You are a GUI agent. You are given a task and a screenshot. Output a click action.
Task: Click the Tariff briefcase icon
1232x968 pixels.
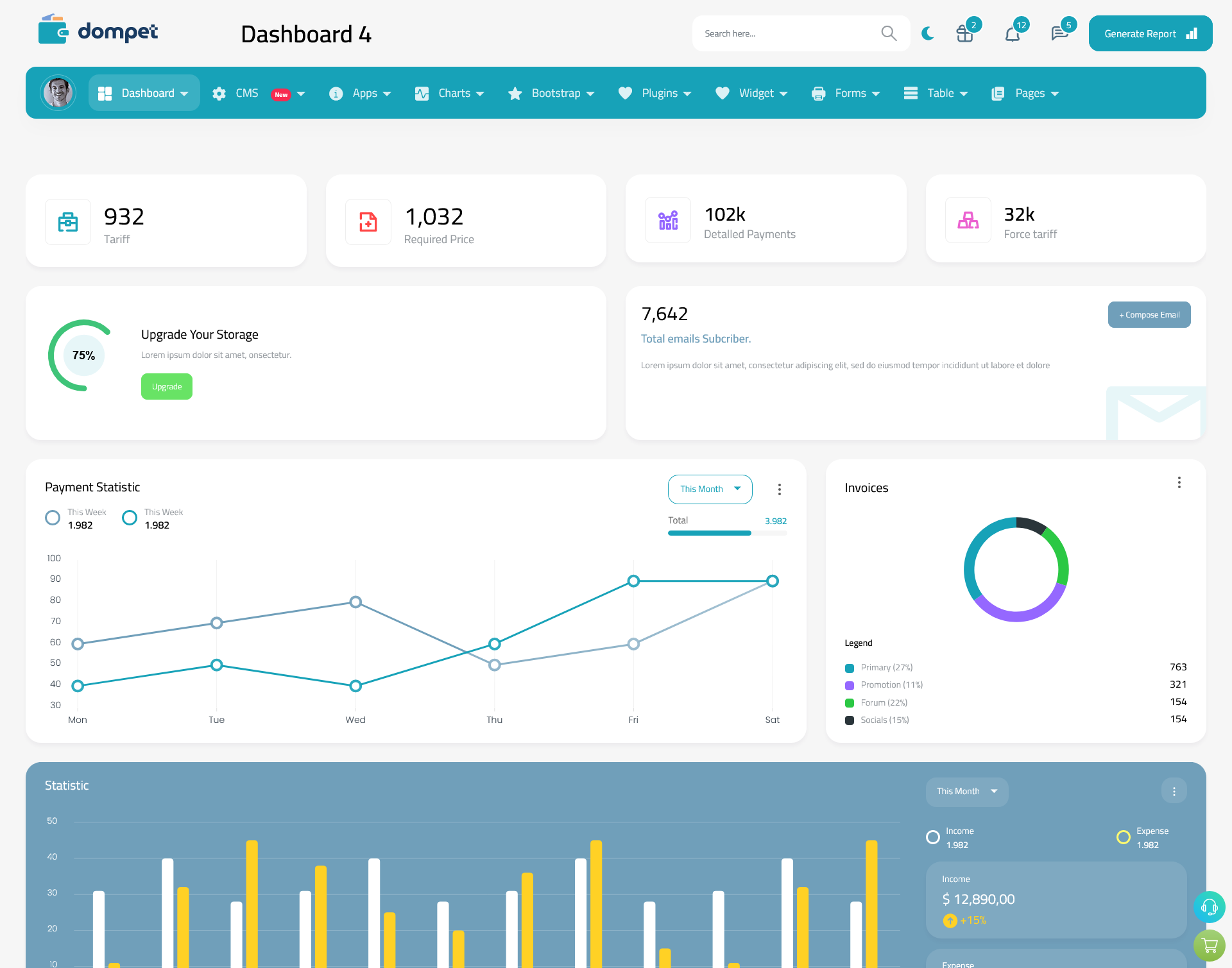point(68,221)
